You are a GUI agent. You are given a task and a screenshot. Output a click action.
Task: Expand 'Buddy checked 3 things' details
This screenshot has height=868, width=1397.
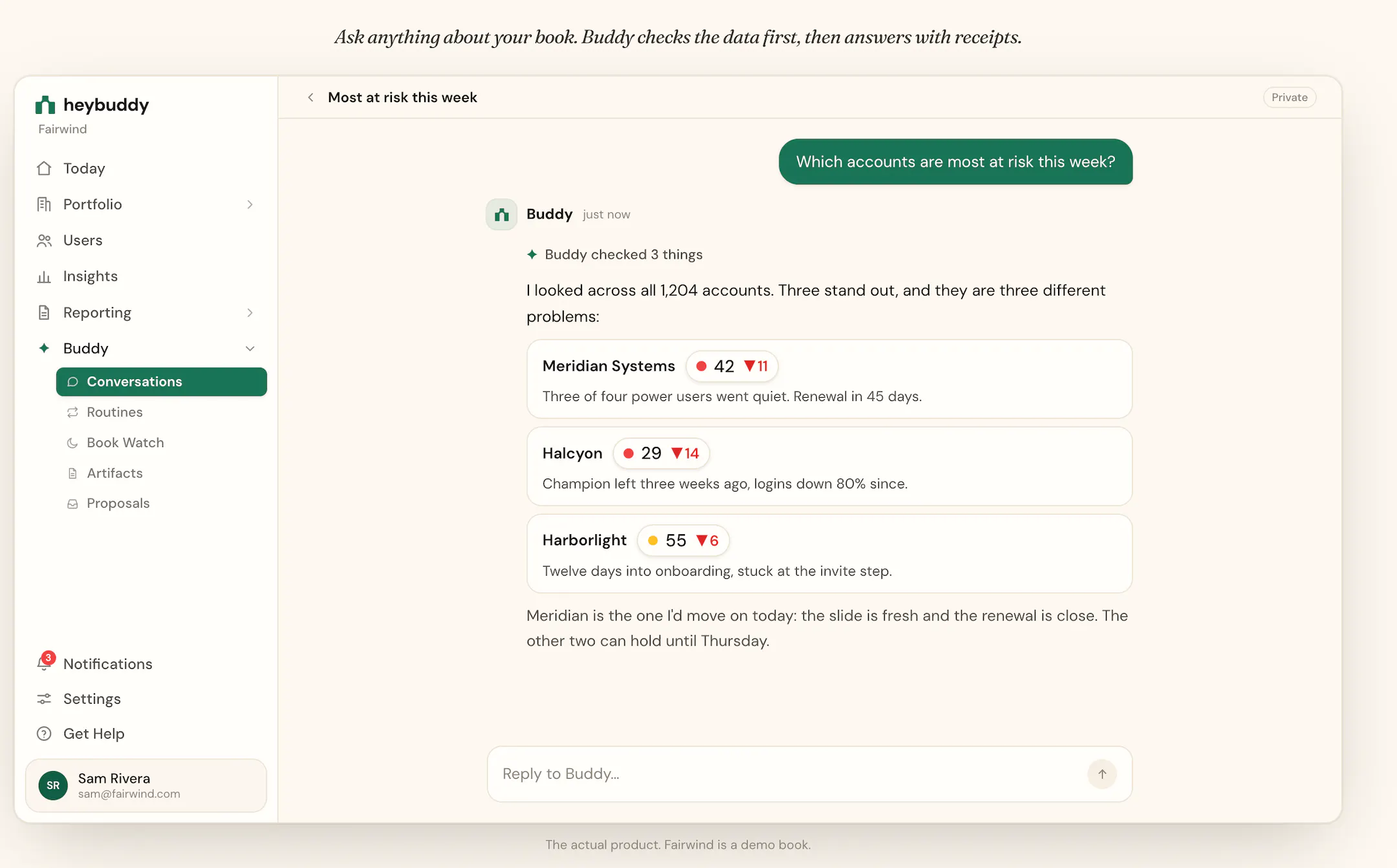coord(614,255)
